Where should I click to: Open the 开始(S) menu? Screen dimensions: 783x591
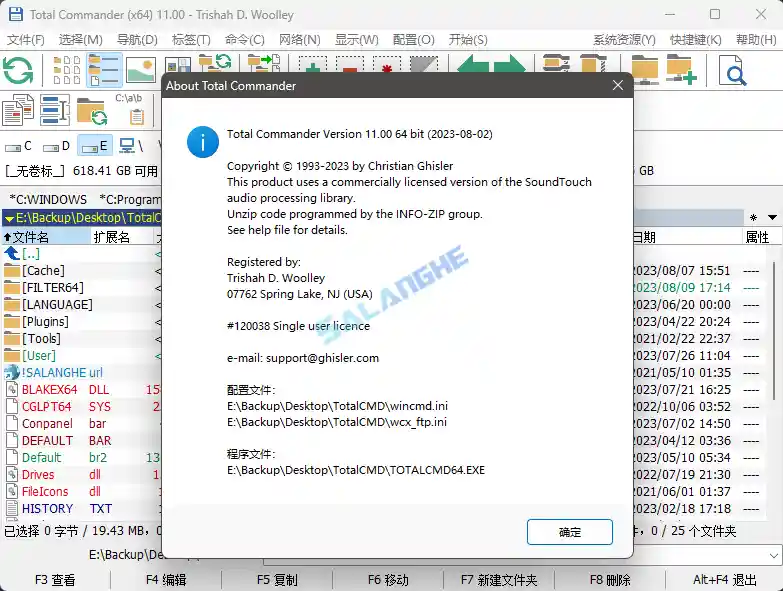(x=468, y=39)
